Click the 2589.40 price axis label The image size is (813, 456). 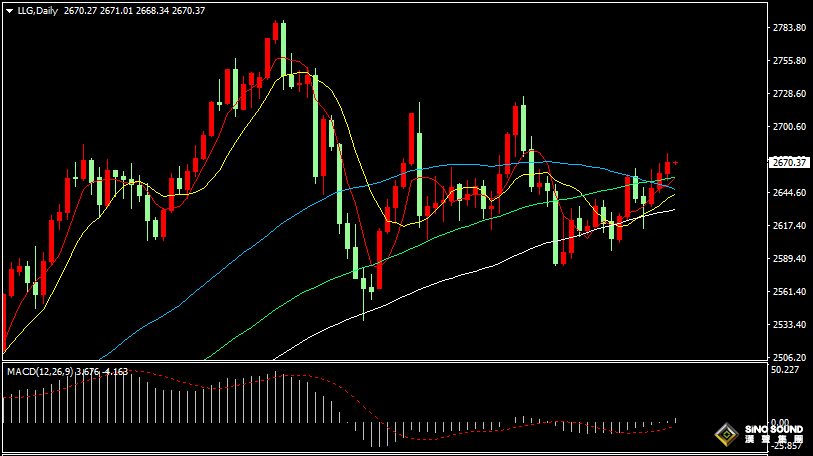pos(789,258)
